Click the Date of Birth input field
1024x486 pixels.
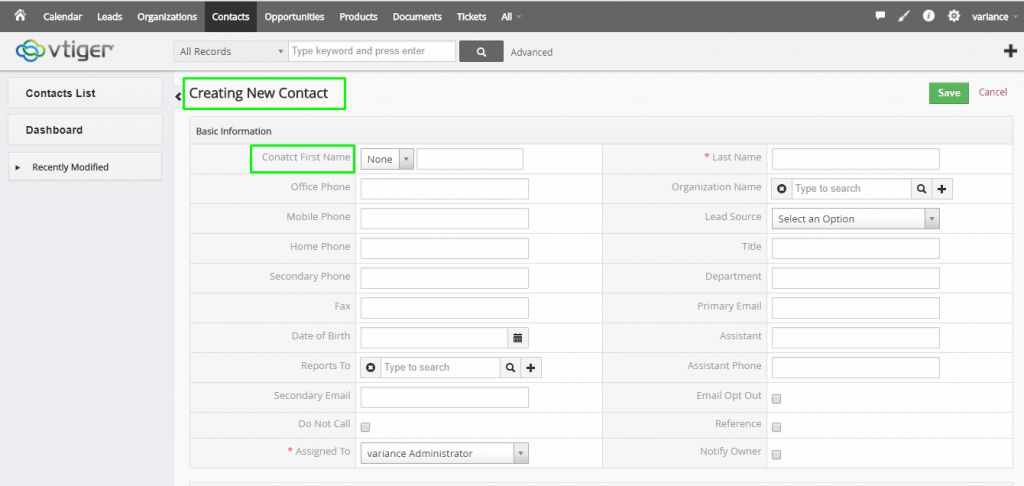pos(434,338)
